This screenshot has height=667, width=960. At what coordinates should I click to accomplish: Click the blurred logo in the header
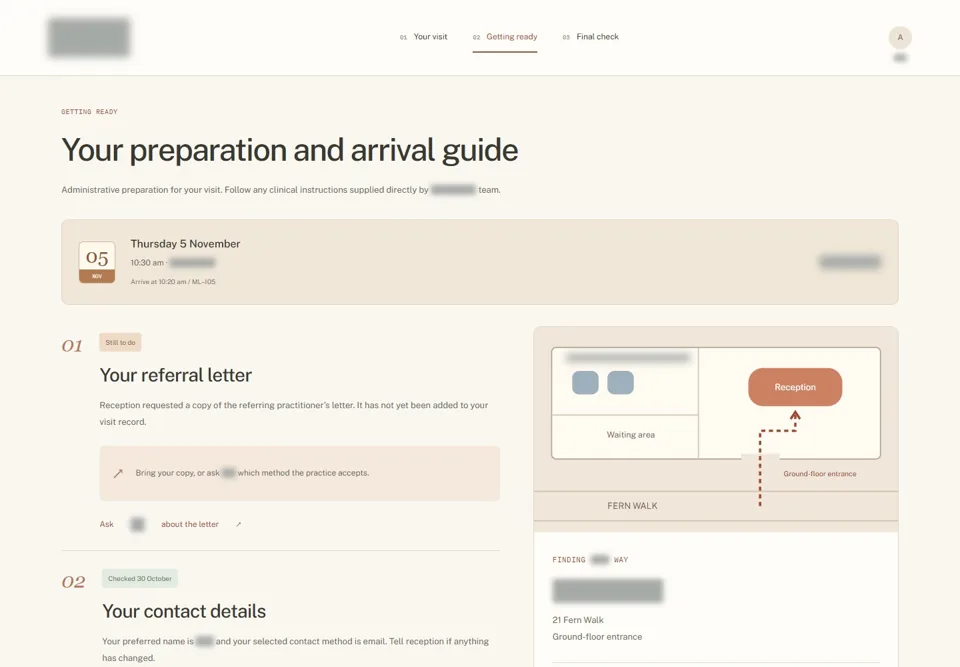(89, 37)
